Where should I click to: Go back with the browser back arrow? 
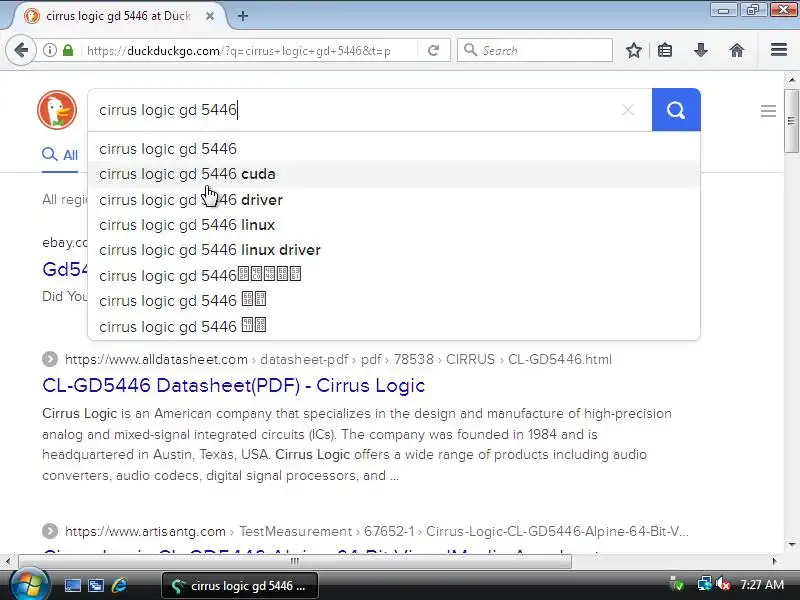coord(21,50)
